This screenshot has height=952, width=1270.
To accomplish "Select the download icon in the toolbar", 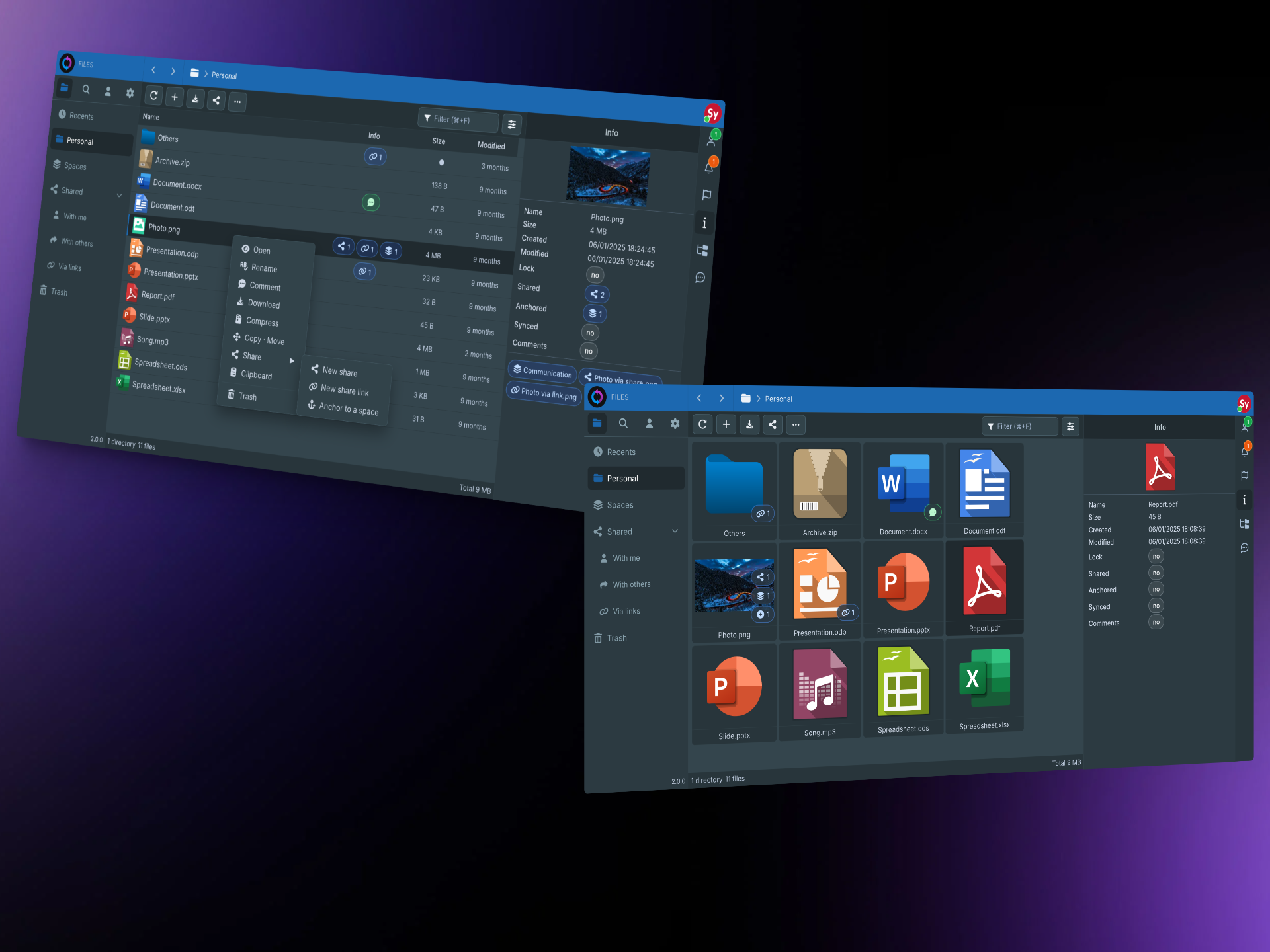I will (x=749, y=424).
